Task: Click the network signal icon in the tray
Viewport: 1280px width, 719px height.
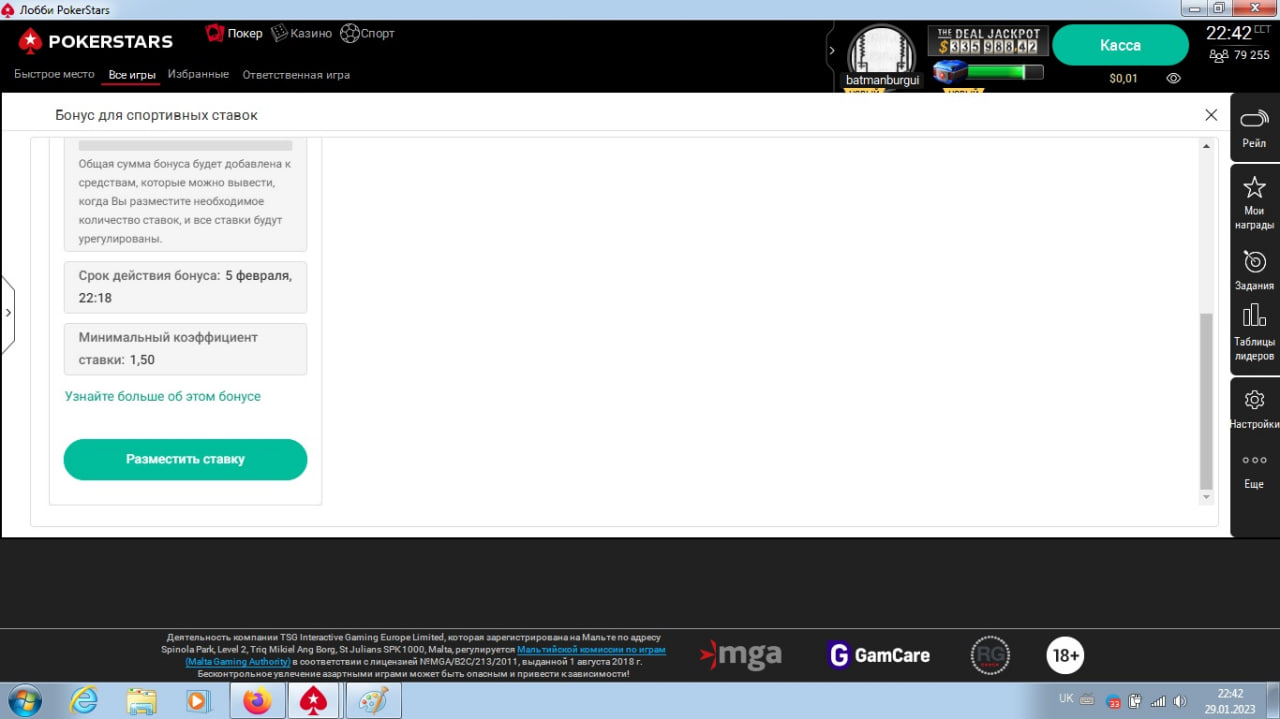Action: tap(1158, 701)
